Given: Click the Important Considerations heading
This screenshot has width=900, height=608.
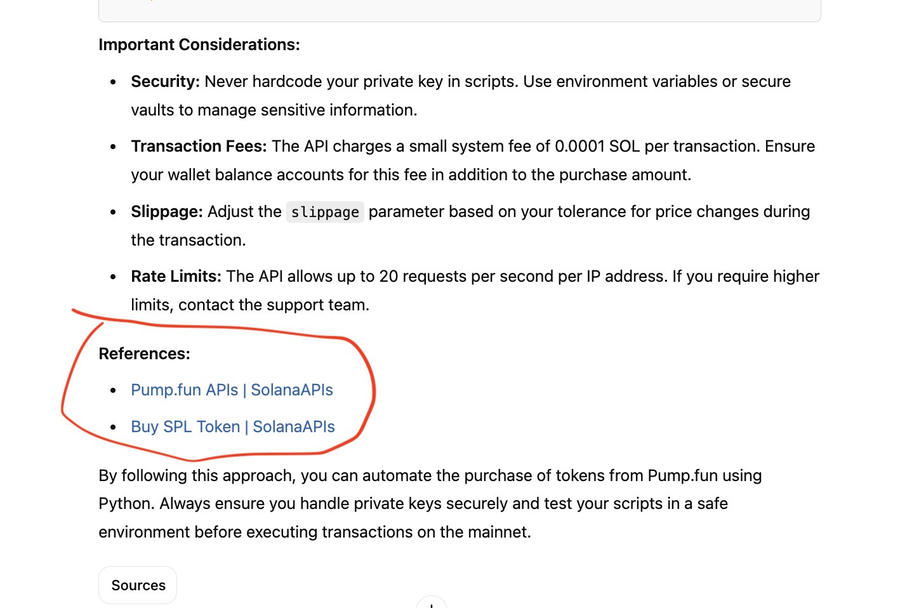Looking at the screenshot, I should [199, 45].
